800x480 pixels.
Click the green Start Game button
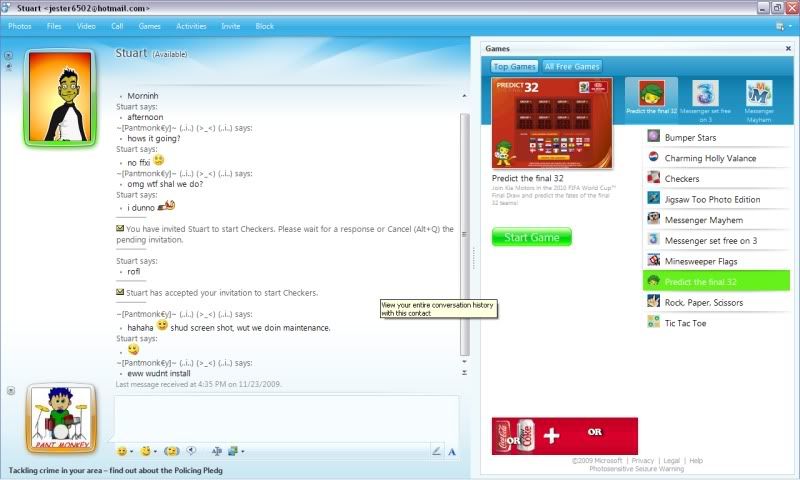tap(532, 237)
